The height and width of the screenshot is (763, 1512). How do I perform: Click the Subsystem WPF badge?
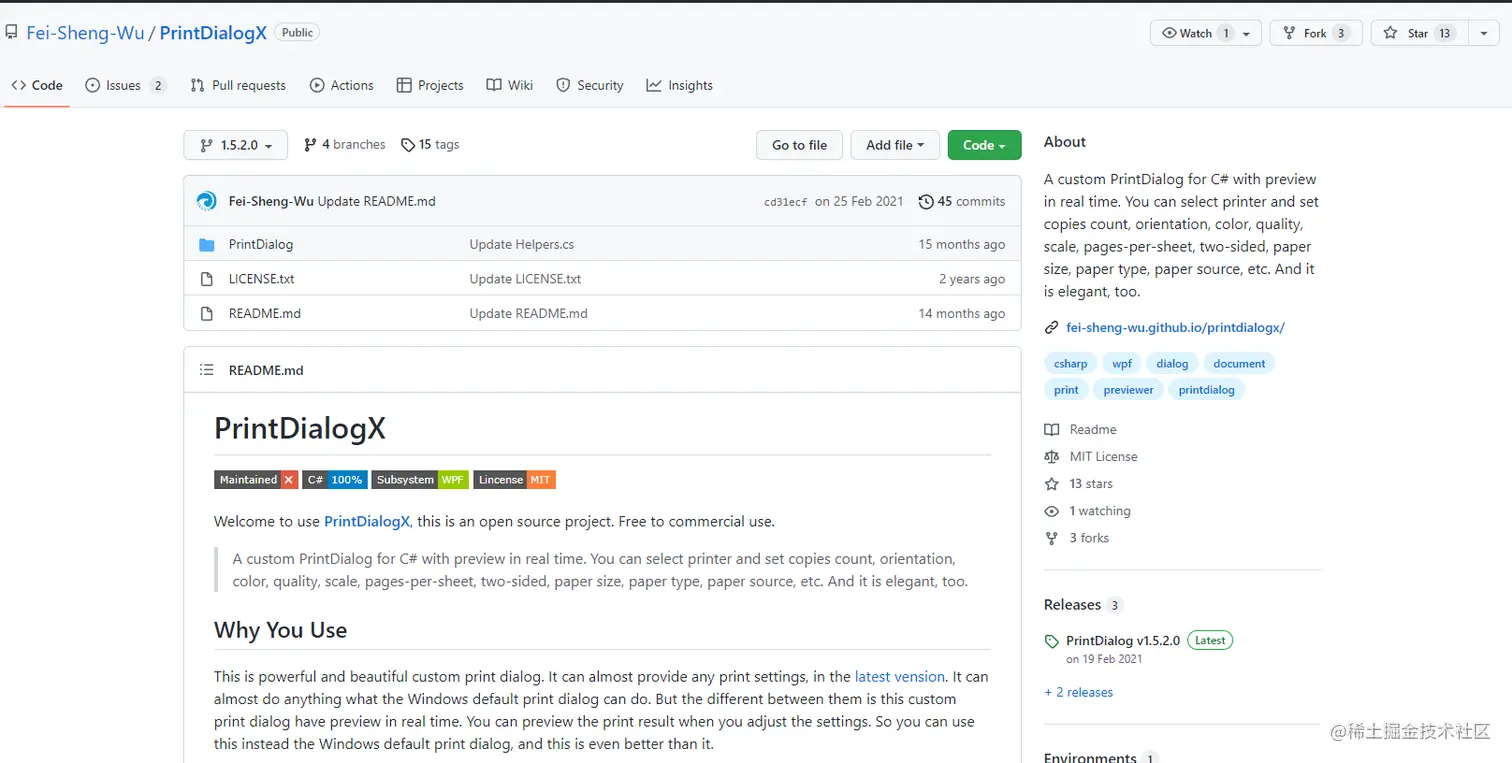coord(420,480)
